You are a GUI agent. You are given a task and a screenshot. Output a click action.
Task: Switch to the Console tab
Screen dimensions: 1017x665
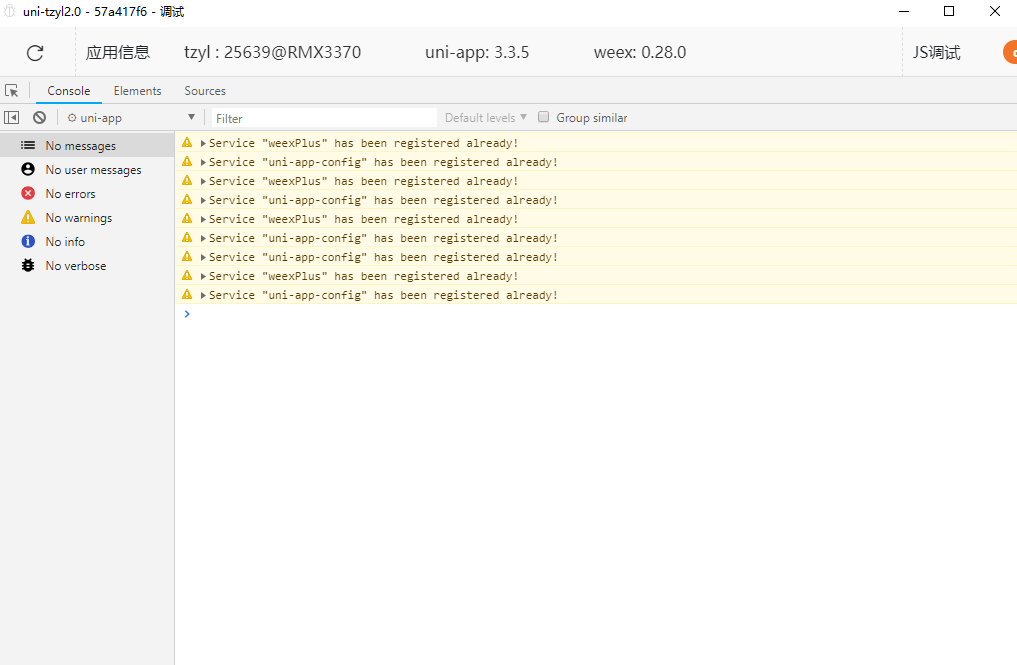tap(69, 91)
